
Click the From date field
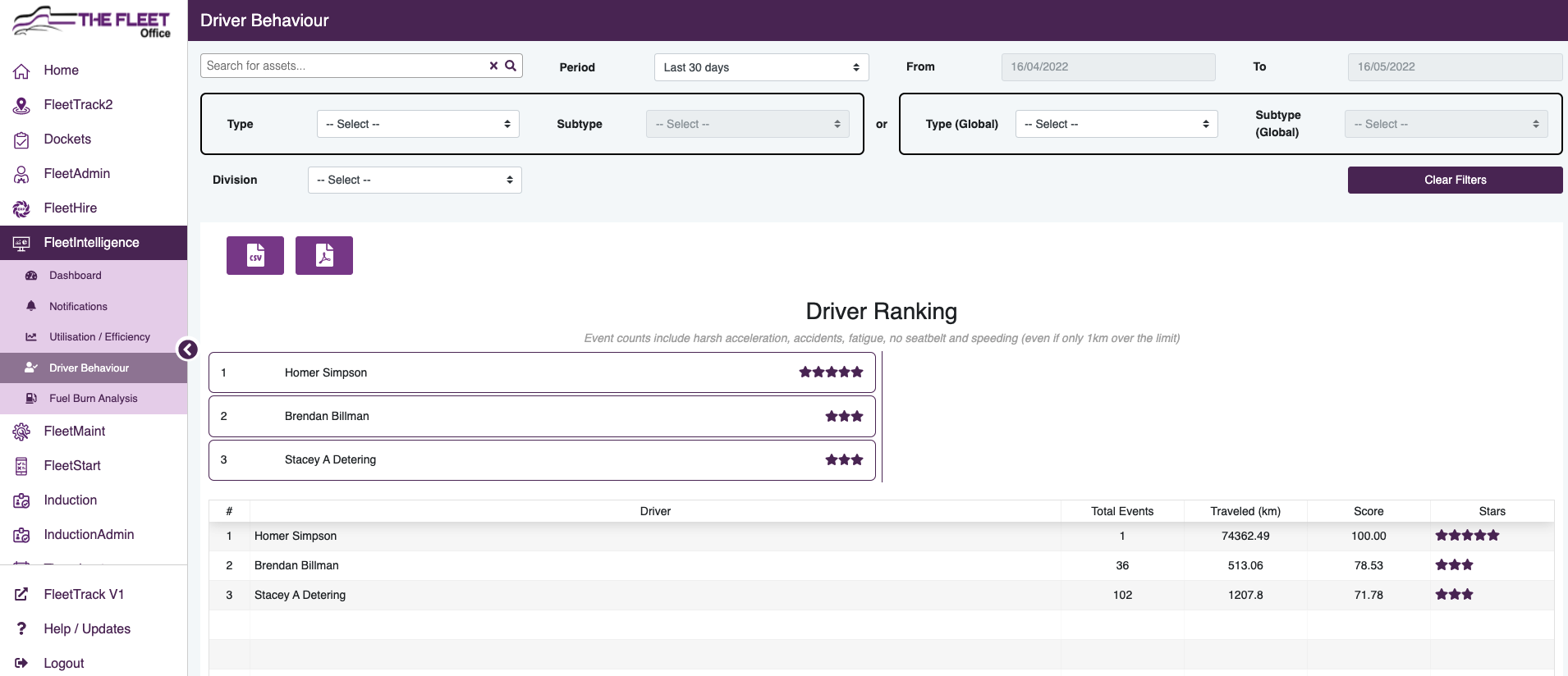pos(1108,67)
